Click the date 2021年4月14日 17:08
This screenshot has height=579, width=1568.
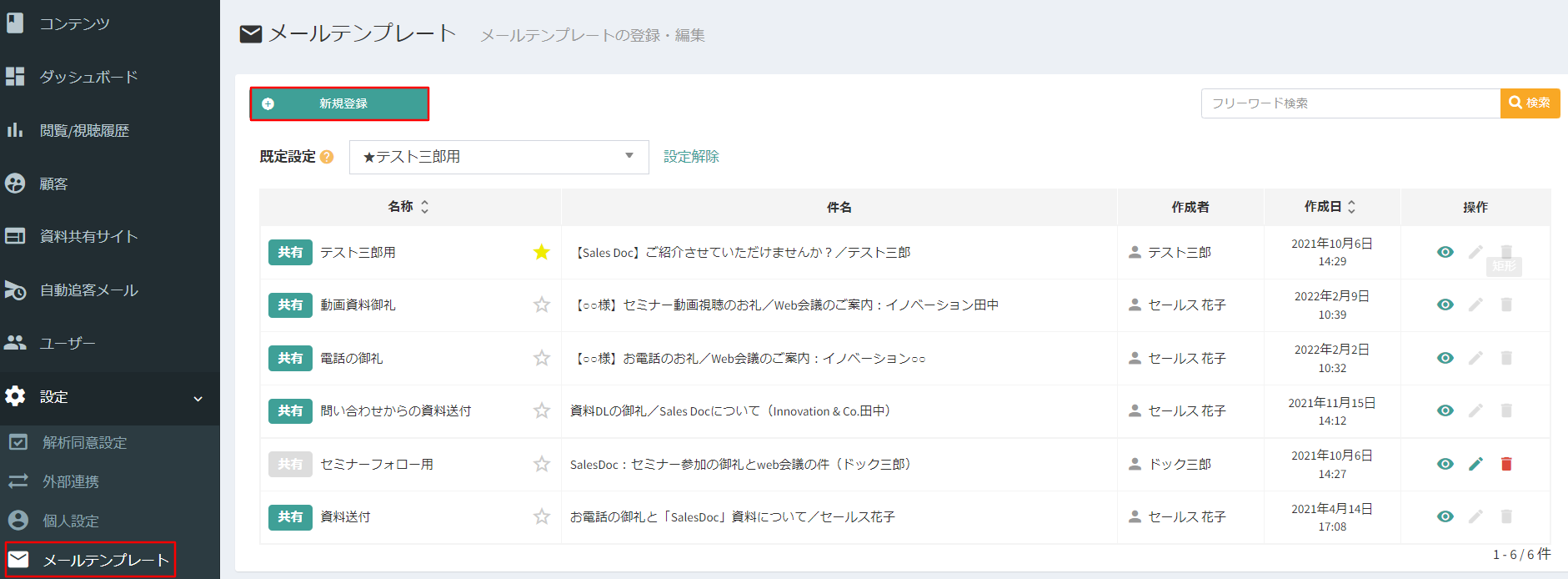(x=1332, y=517)
